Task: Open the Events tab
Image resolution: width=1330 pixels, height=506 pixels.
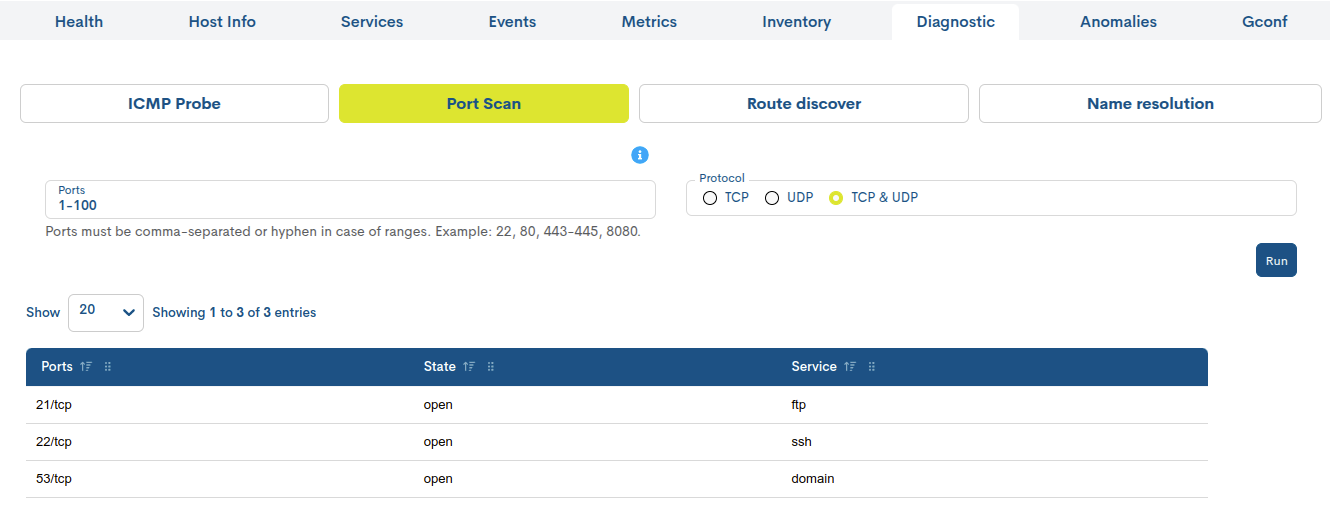Action: [512, 21]
